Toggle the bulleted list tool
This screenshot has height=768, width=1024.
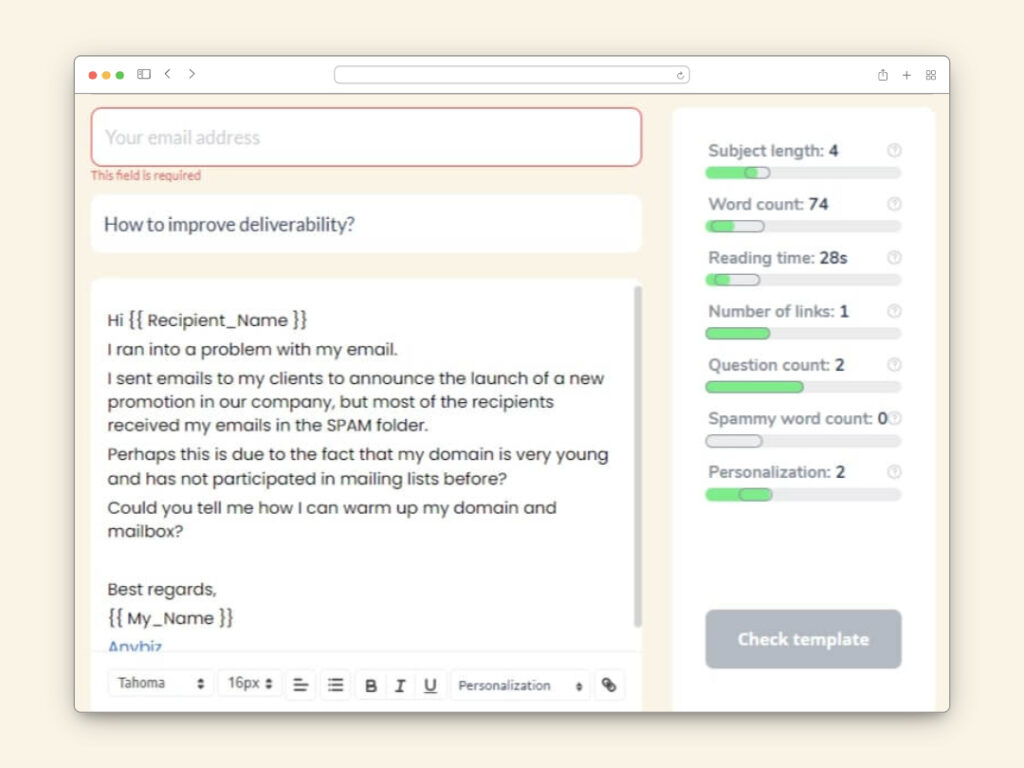click(336, 685)
